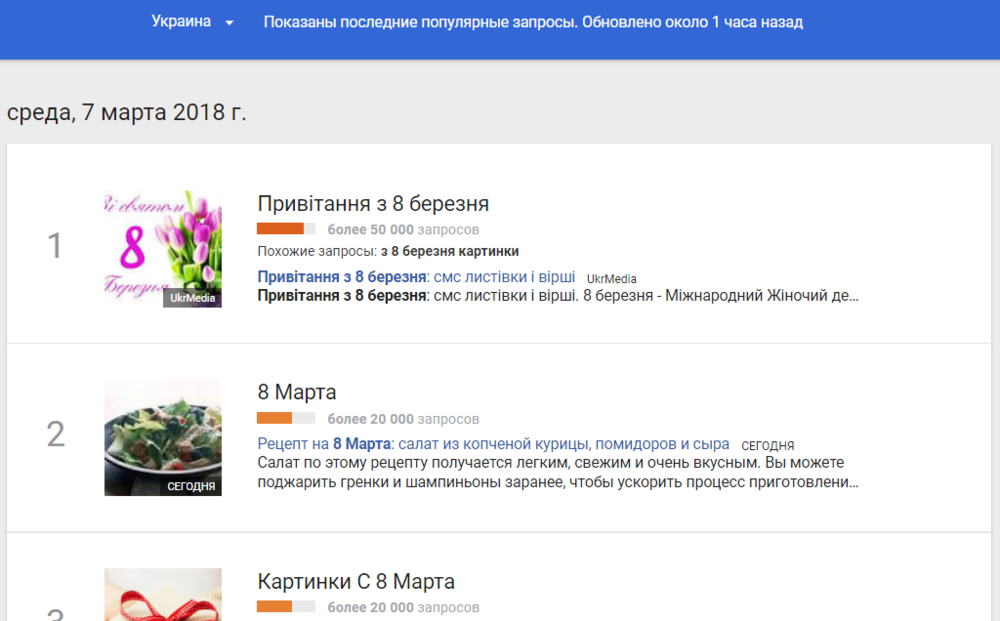Select the trend title 8 Марта
Screen dimensions: 1000x621
pos(297,392)
